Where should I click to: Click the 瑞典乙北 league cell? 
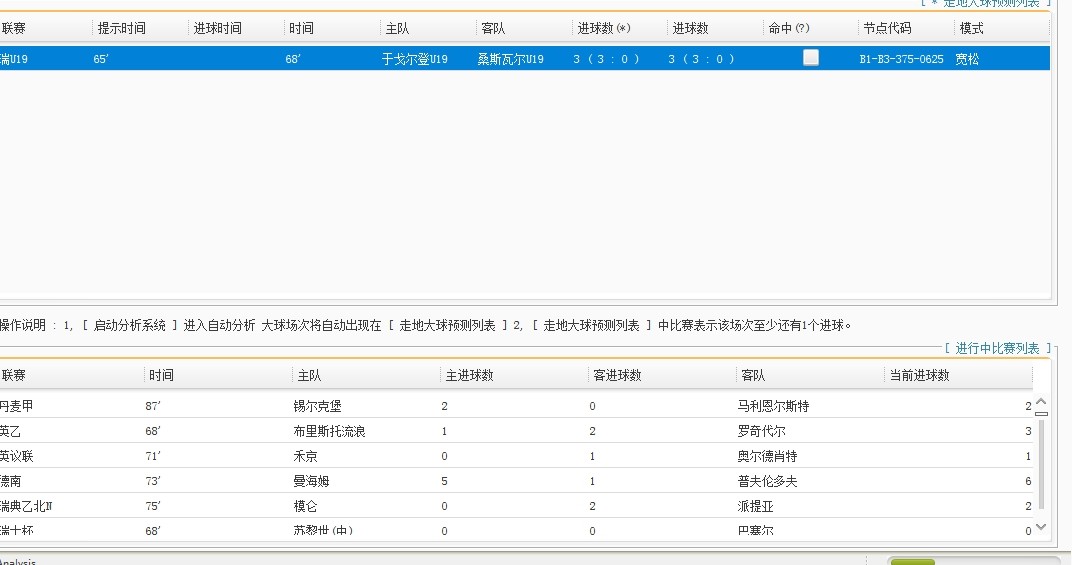(26, 506)
